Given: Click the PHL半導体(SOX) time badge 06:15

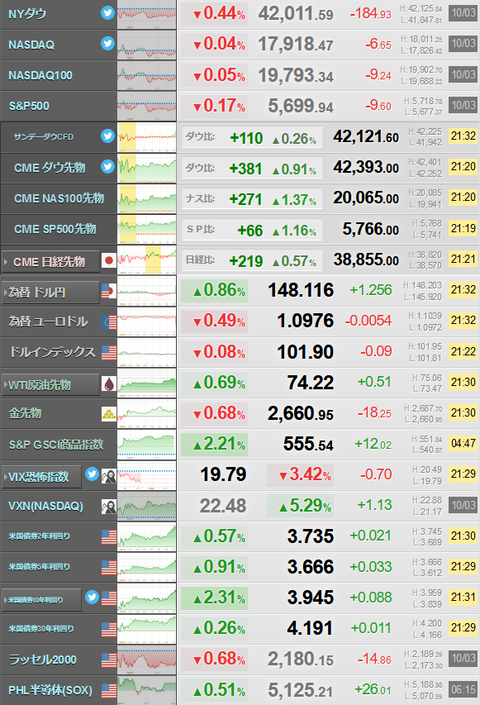Looking at the screenshot, I should click(463, 689).
